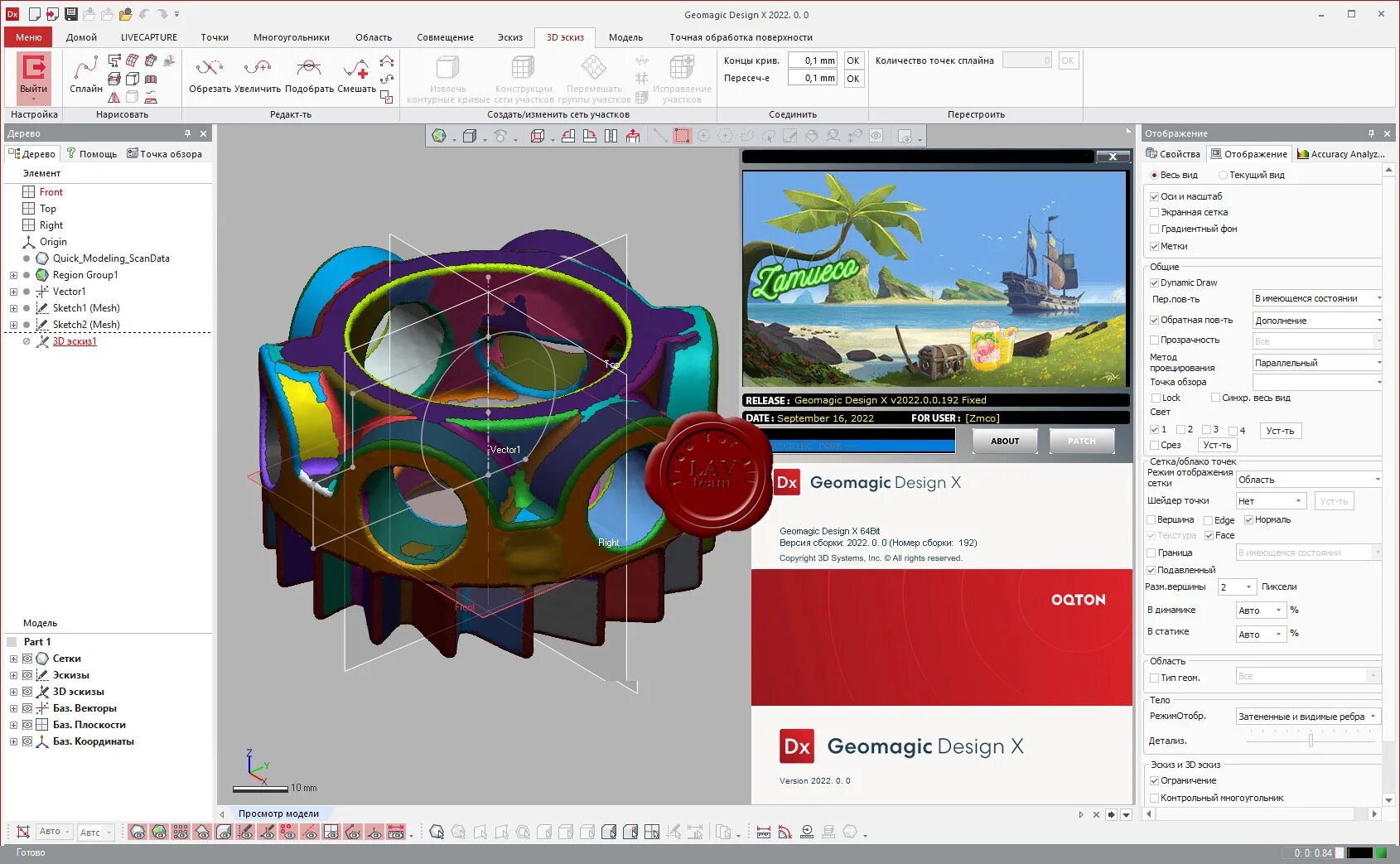
Task: Enable Экранная сетка checkbox
Action: [1154, 213]
